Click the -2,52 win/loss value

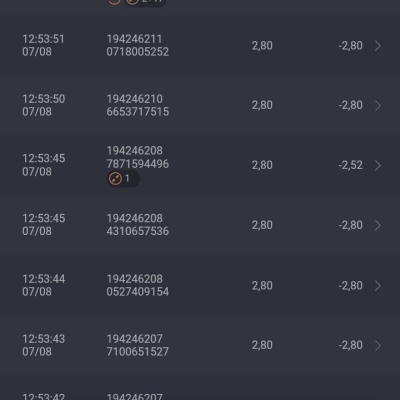pyautogui.click(x=350, y=165)
